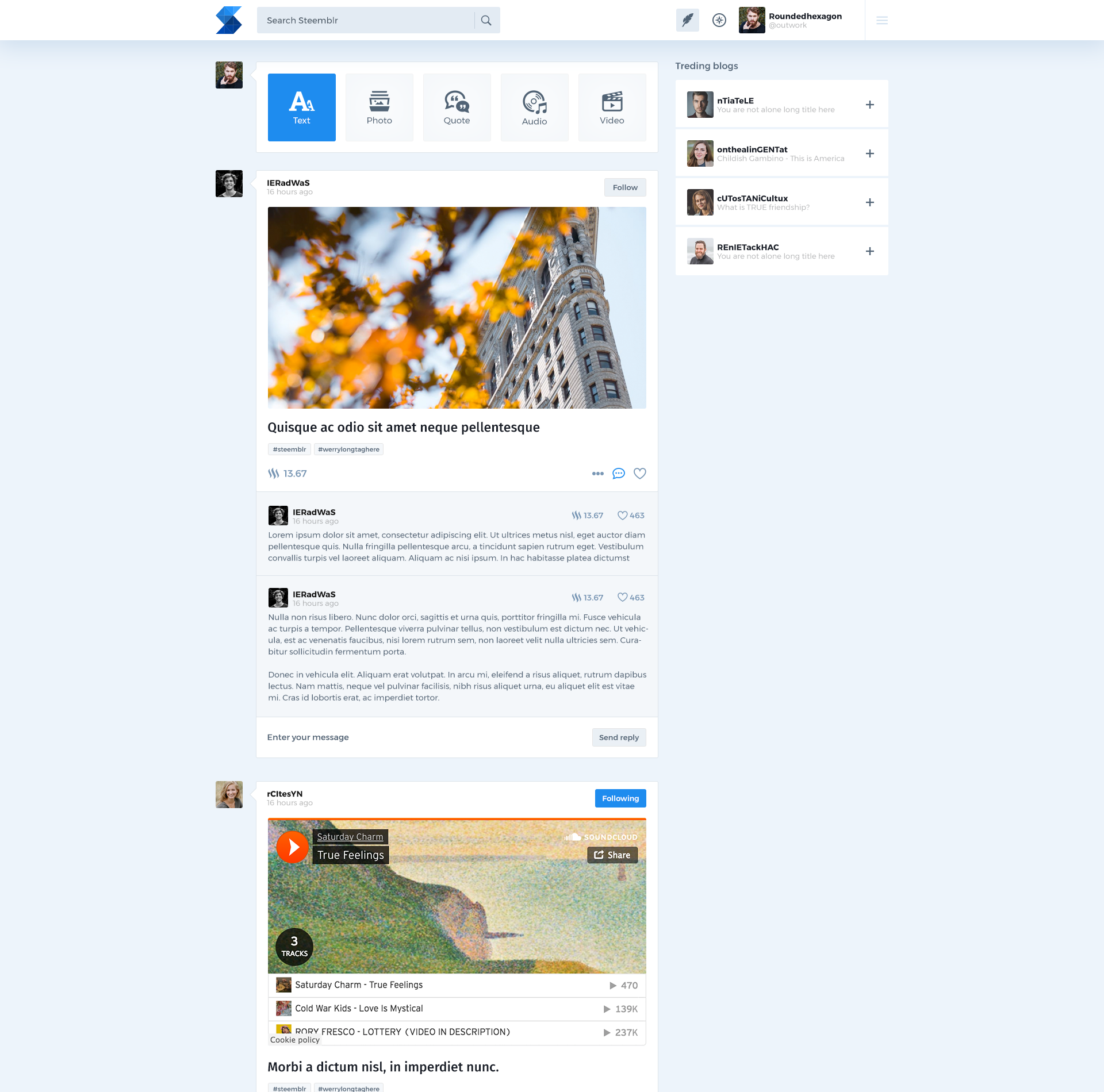Select the Photo post type
This screenshot has width=1104, height=1092.
pyautogui.click(x=379, y=107)
